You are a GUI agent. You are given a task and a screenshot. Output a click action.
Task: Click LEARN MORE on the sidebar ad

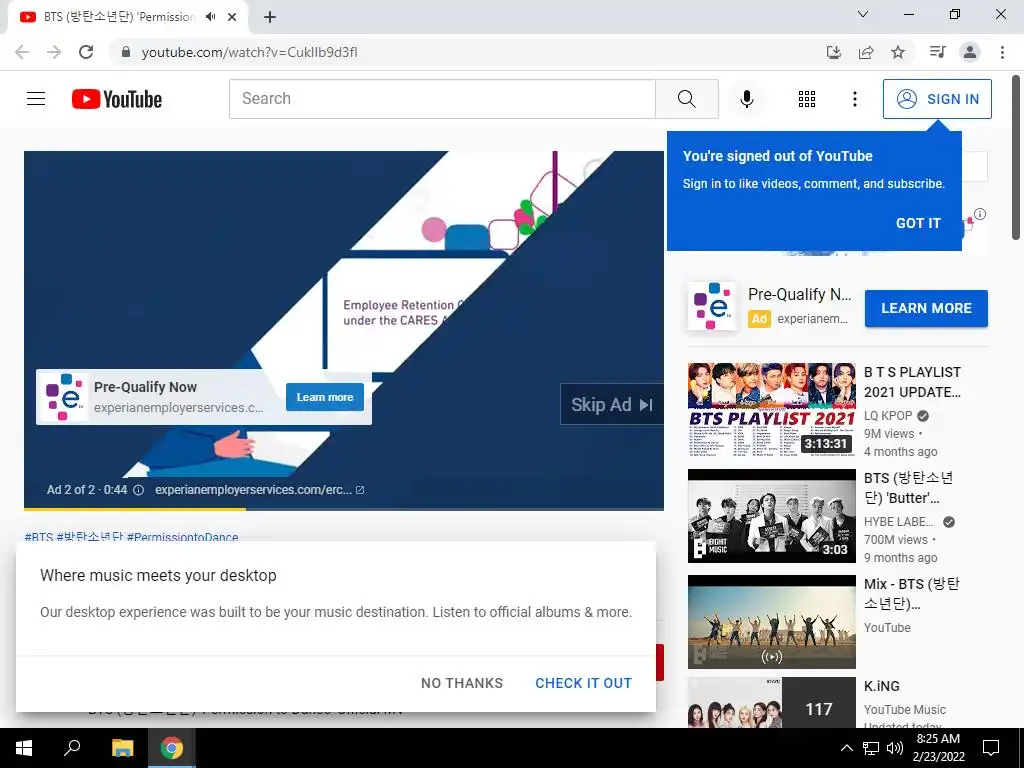click(926, 308)
